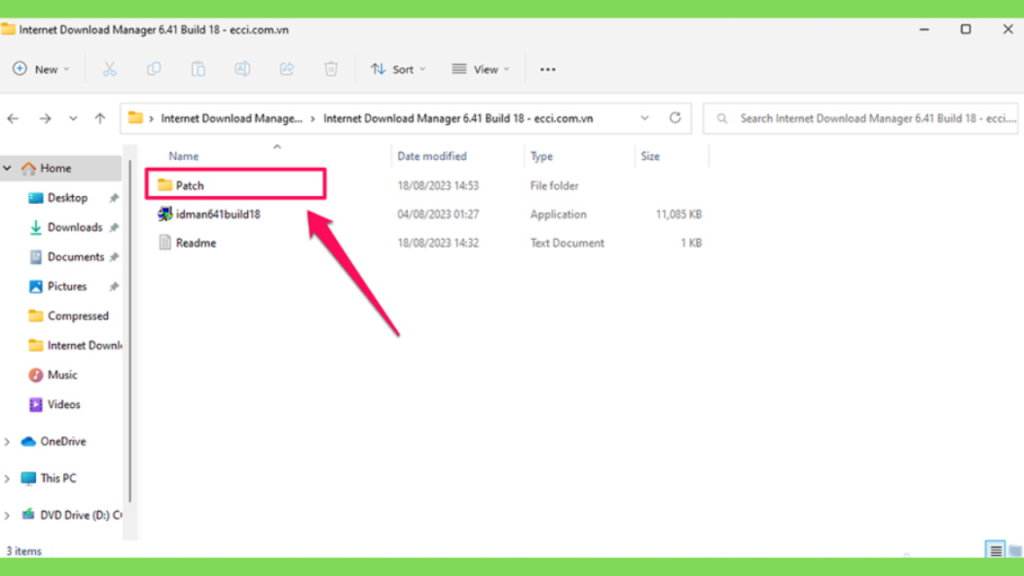Open the See more three-dots menu
The width and height of the screenshot is (1024, 576).
click(547, 69)
